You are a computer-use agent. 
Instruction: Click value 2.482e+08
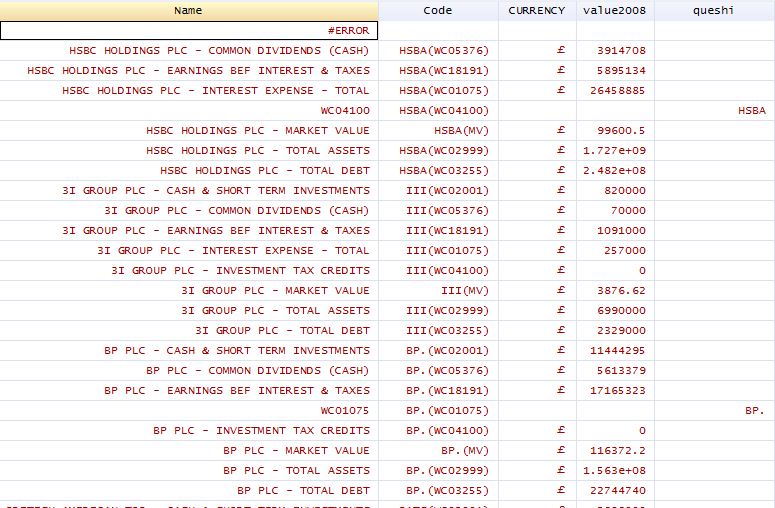615,170
